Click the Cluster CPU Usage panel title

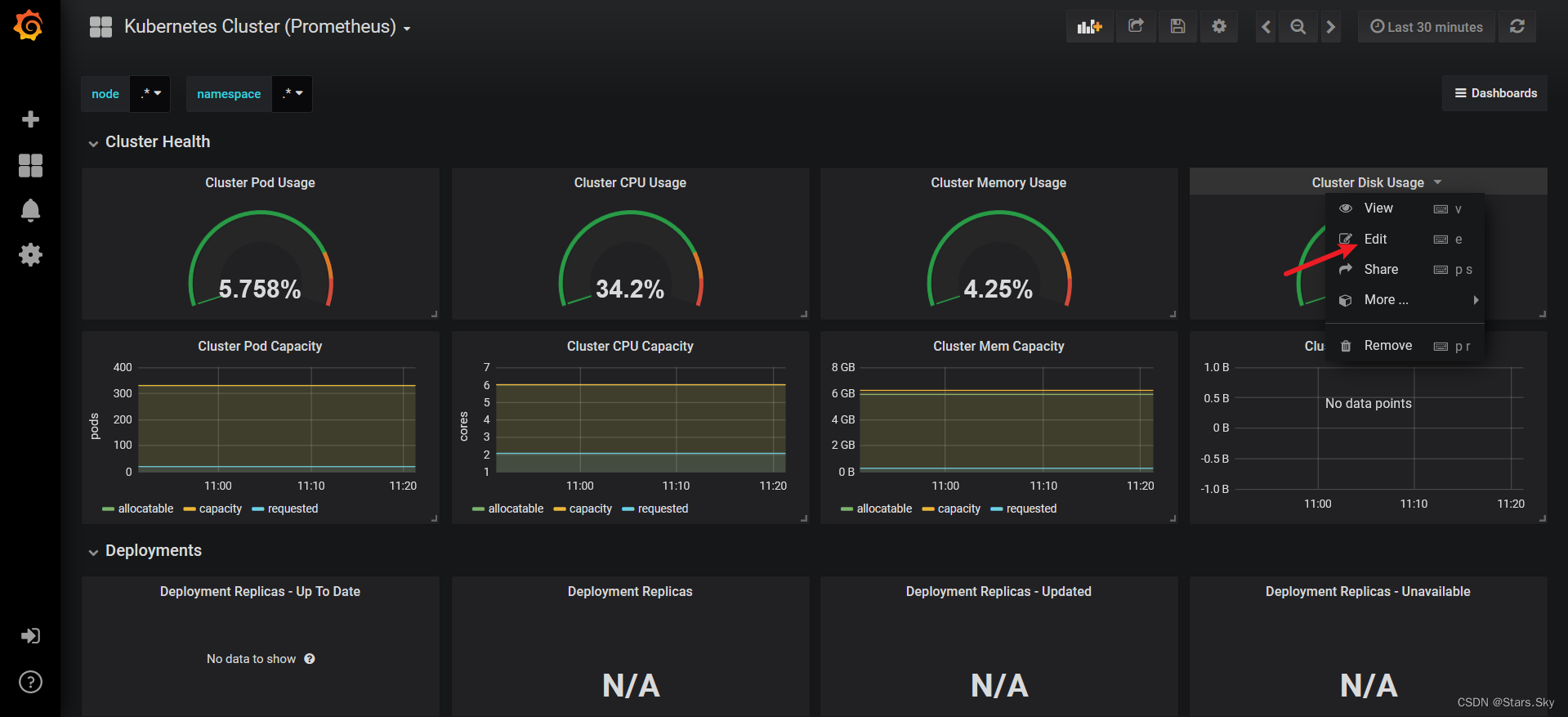tap(630, 183)
